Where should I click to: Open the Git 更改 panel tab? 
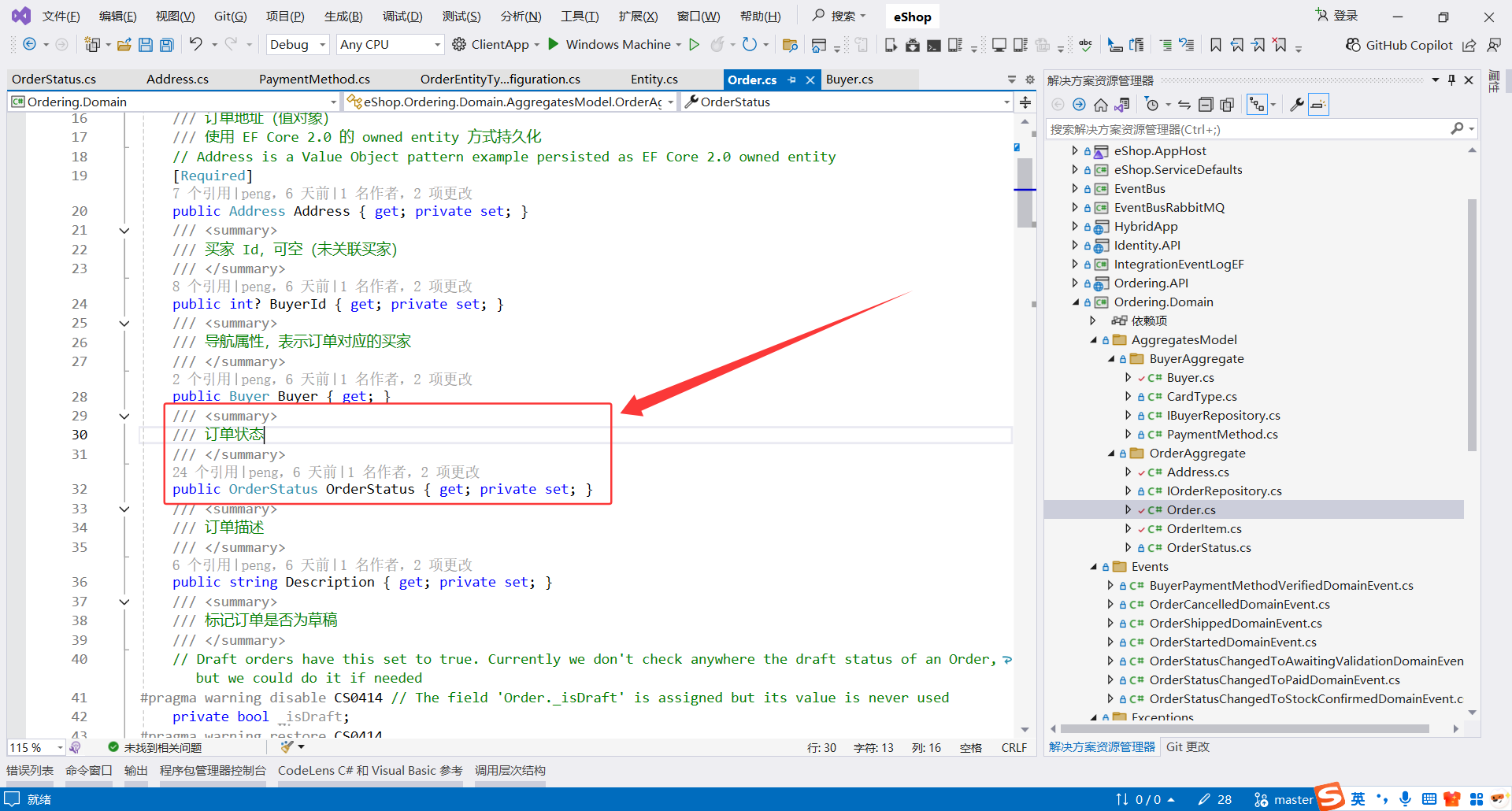(x=1188, y=747)
